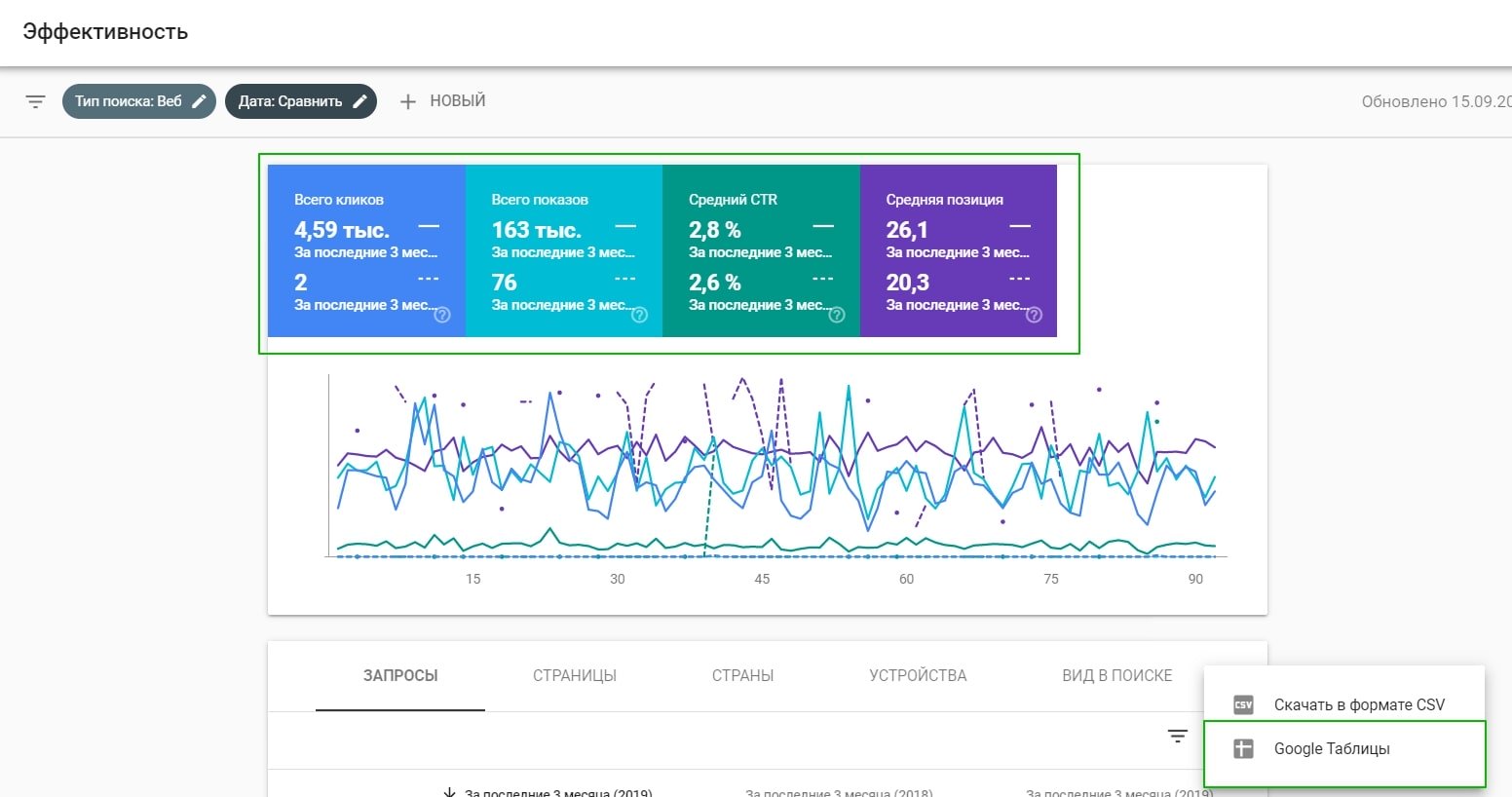
Task: Open help icon on Всего показов card
Action: pyautogui.click(x=639, y=315)
